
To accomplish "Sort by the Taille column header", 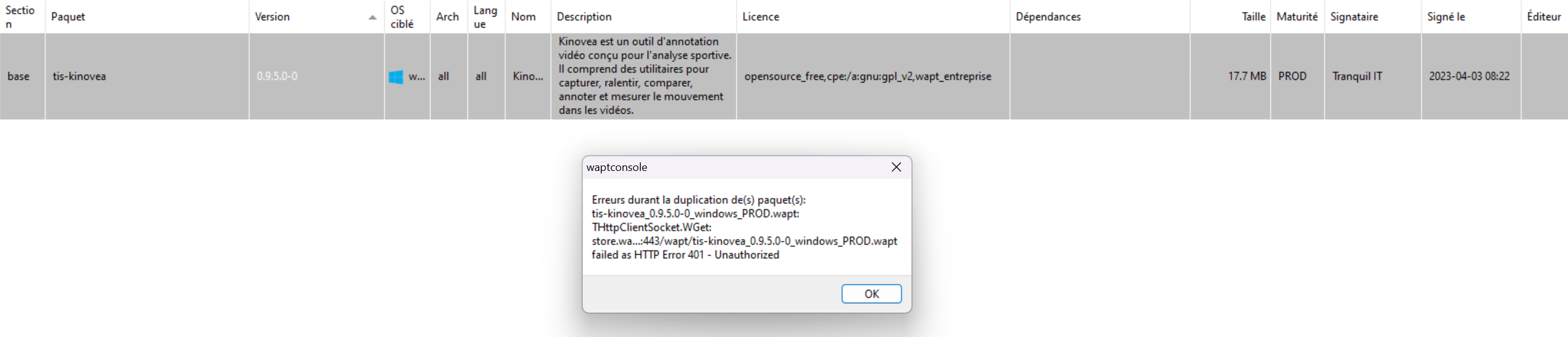I will point(1230,16).
